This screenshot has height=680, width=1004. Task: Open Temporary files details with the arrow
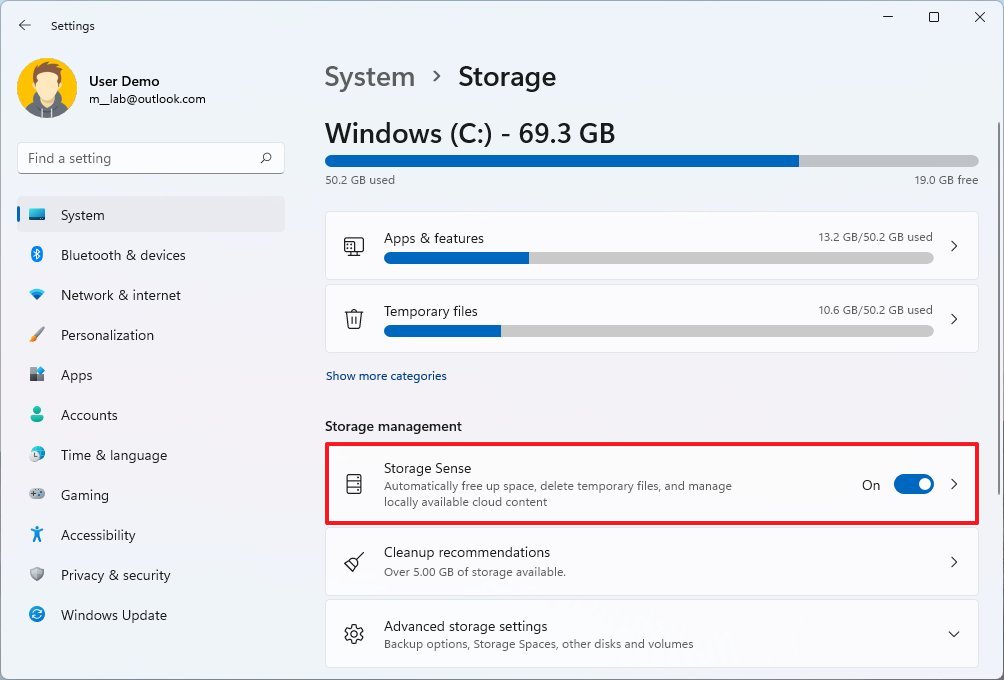point(952,319)
